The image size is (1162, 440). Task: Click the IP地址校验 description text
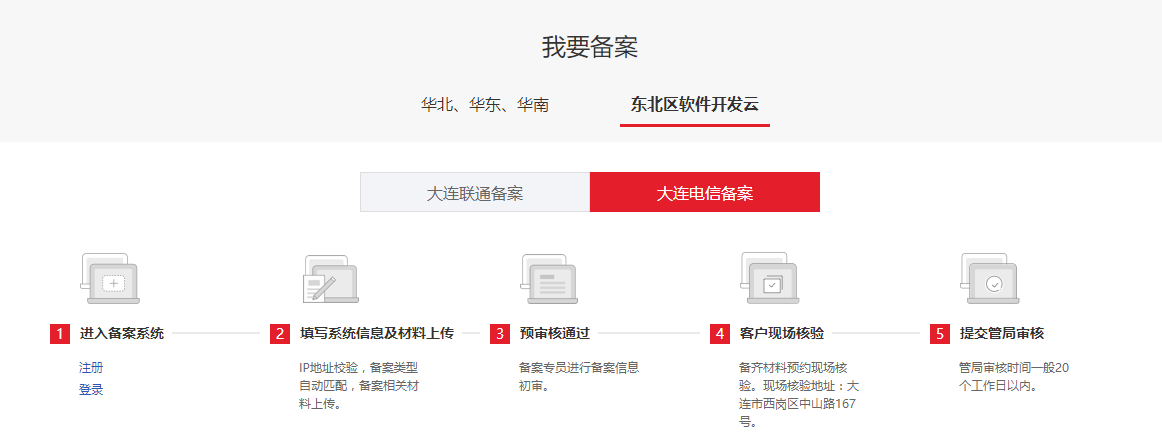click(359, 386)
